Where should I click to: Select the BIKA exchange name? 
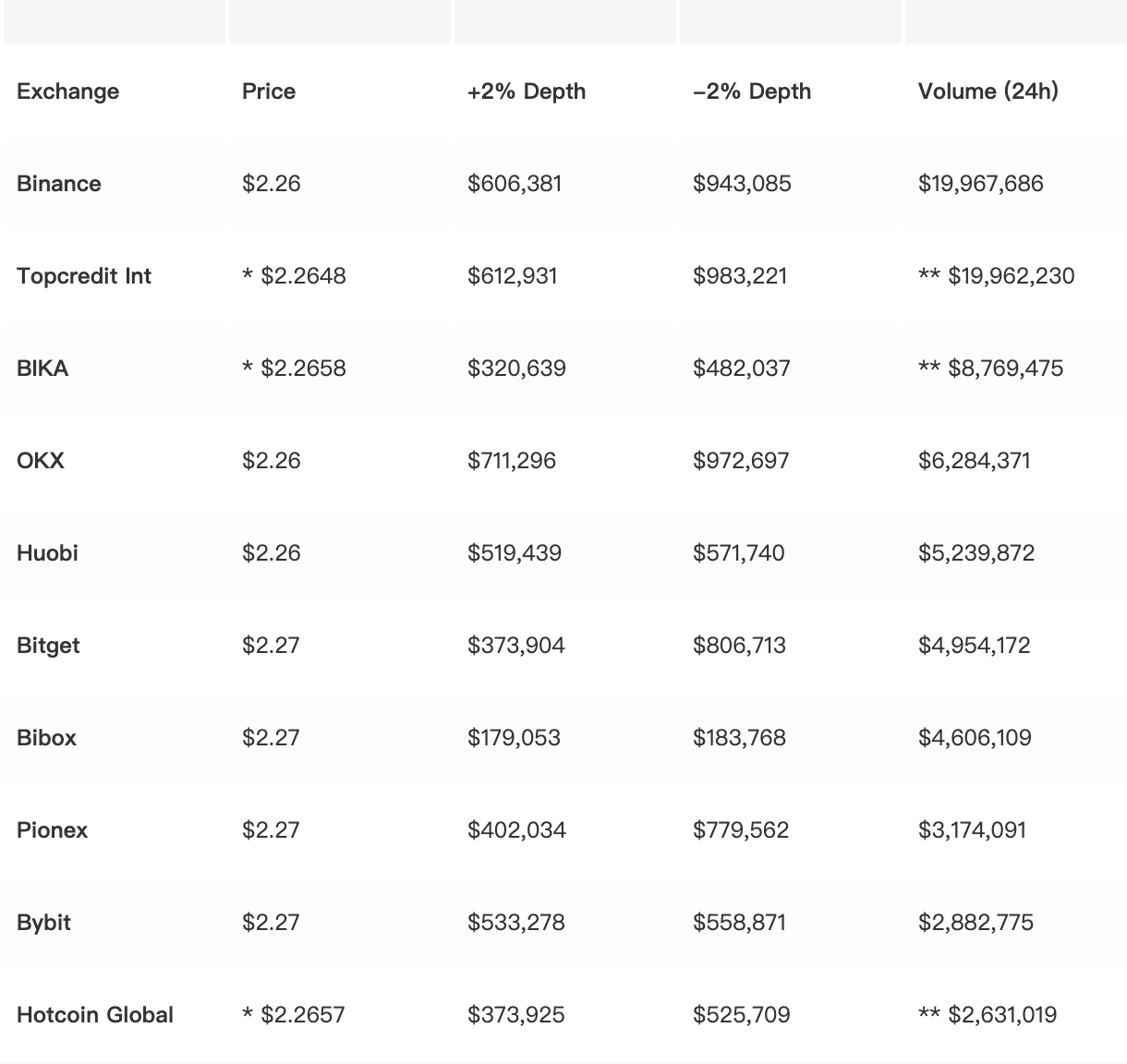(42, 369)
